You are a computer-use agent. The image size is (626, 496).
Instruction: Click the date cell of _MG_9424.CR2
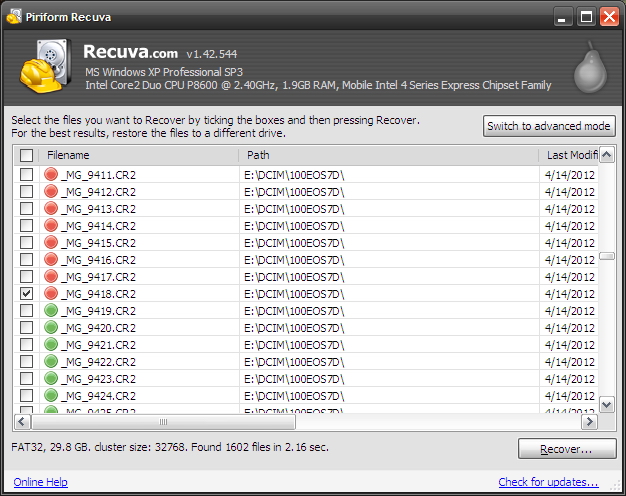click(x=570, y=396)
